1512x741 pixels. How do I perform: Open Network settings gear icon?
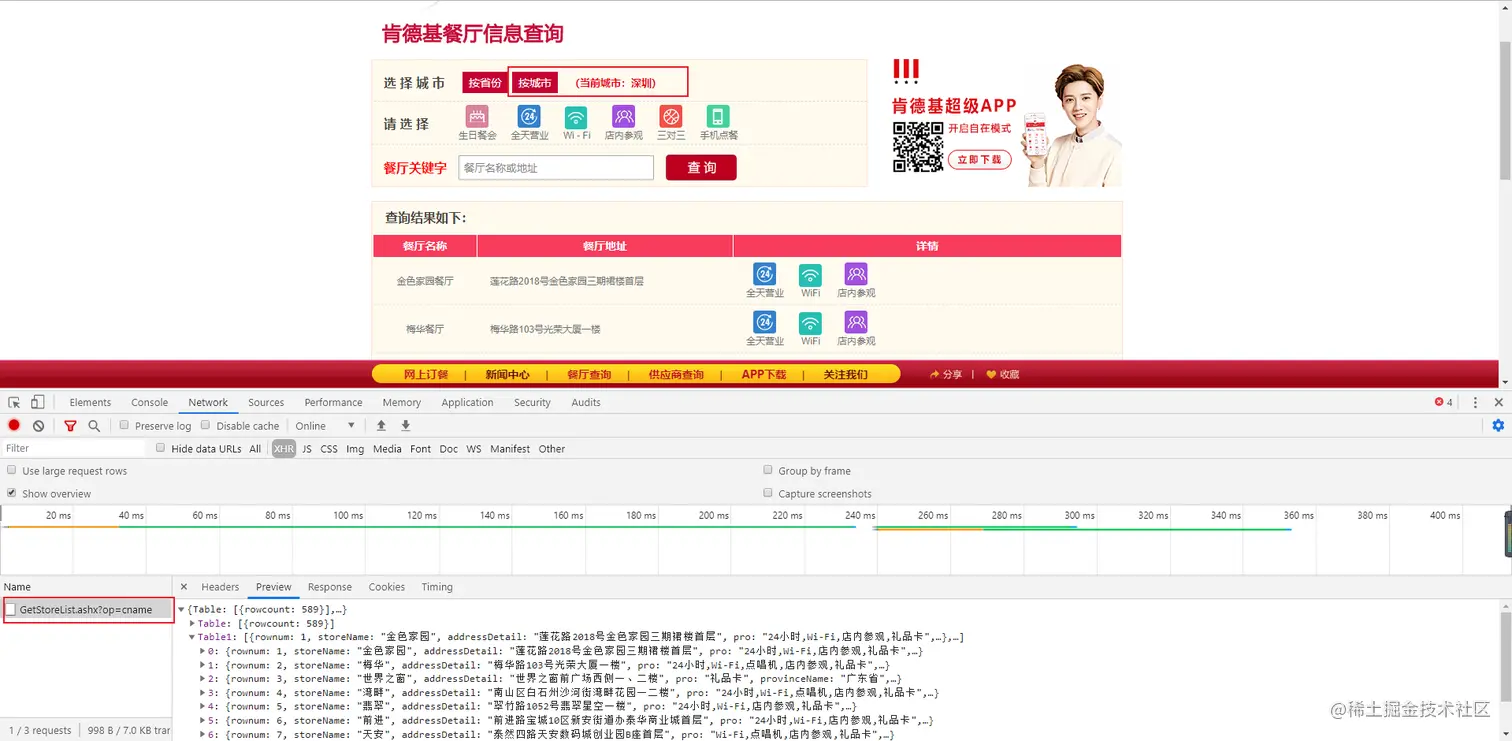click(x=1498, y=425)
